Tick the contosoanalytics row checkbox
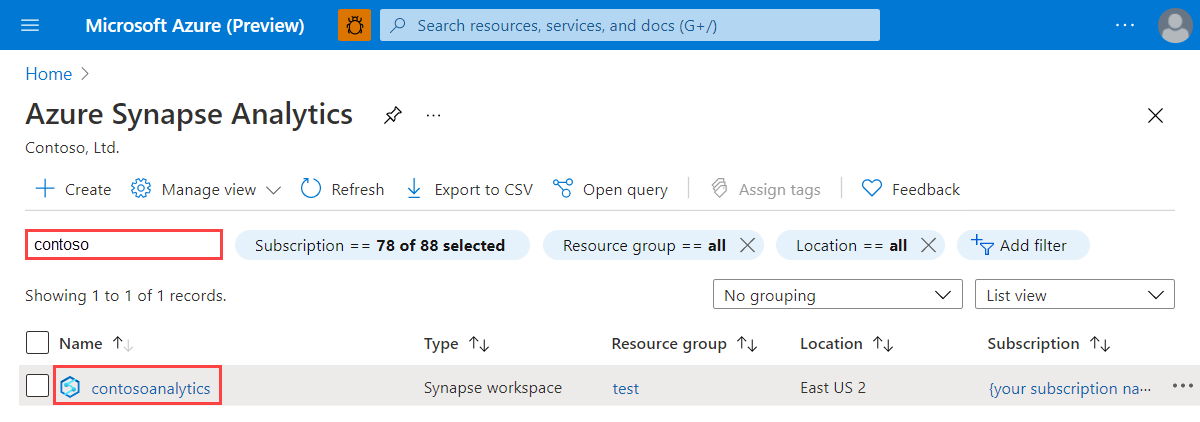The height and width of the screenshot is (422, 1200). pyautogui.click(x=37, y=386)
